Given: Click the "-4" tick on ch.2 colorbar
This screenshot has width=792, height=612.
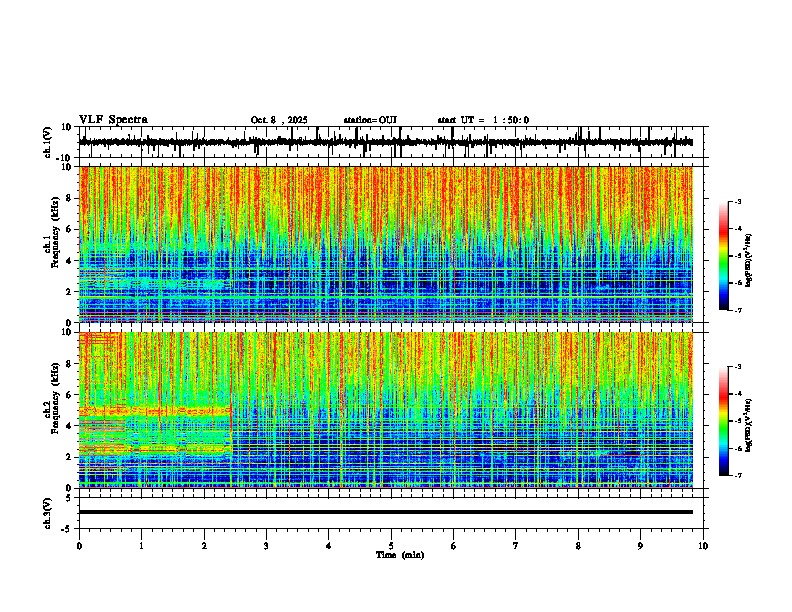Looking at the screenshot, I should point(738,394).
